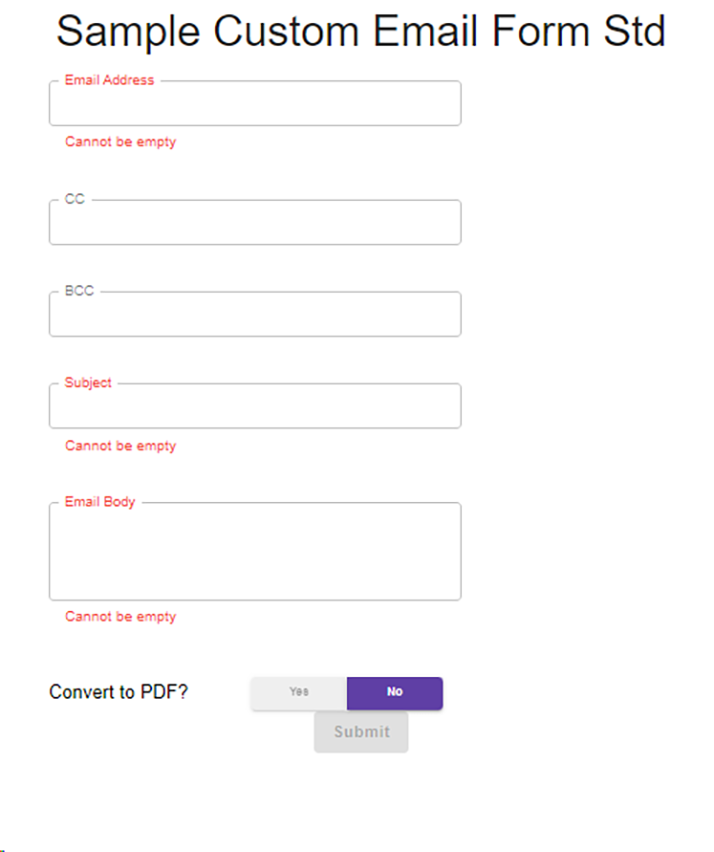
Task: Toggle Convert to PDF to Yes
Action: (299, 693)
